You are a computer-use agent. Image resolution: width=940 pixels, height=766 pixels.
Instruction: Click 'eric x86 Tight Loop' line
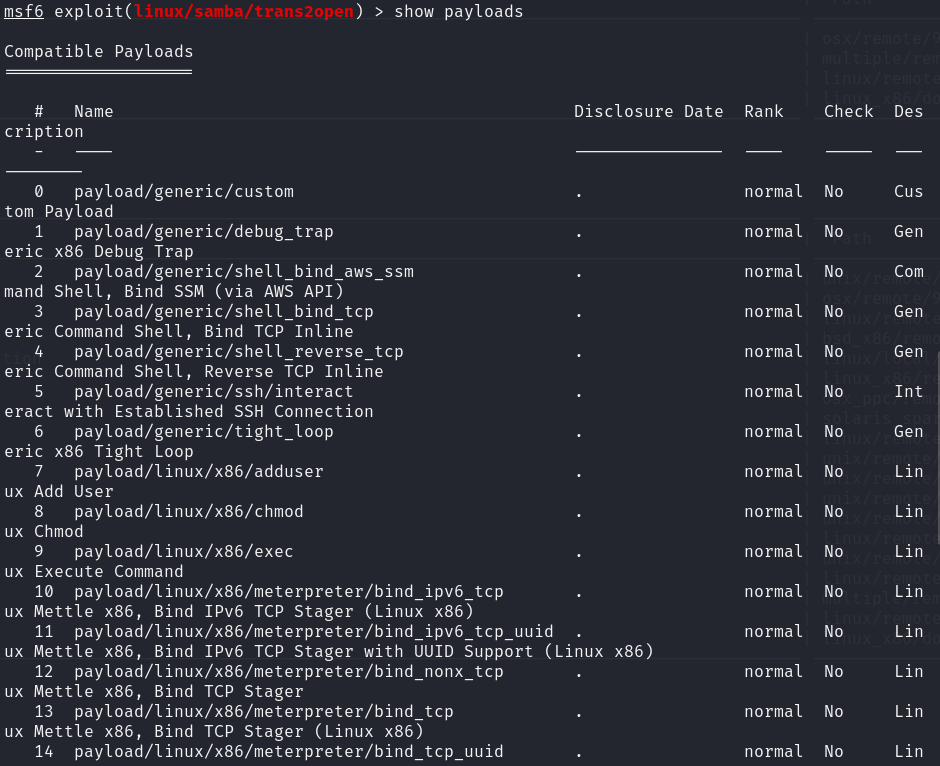pos(99,452)
